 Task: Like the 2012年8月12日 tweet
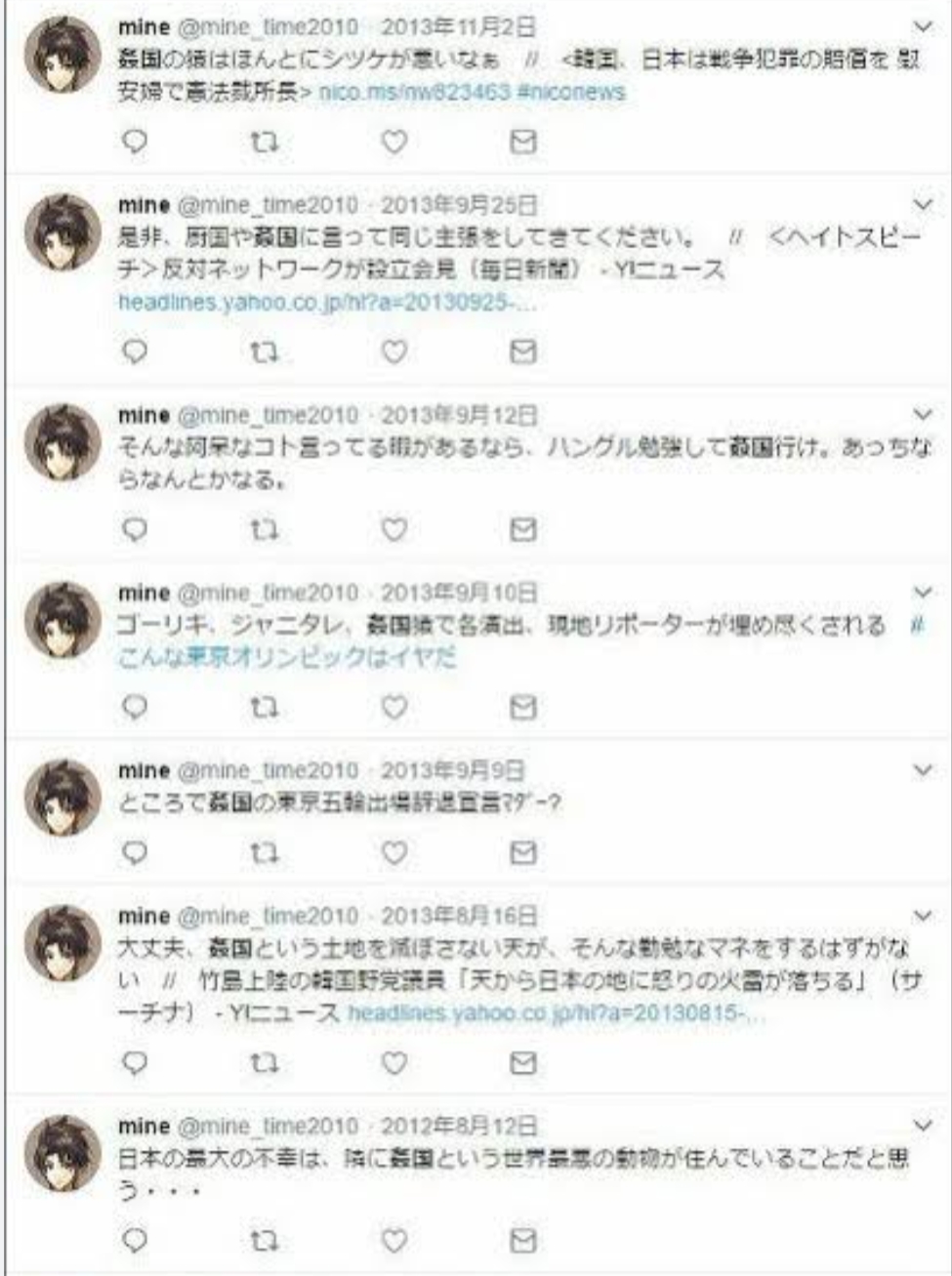coord(393,1240)
